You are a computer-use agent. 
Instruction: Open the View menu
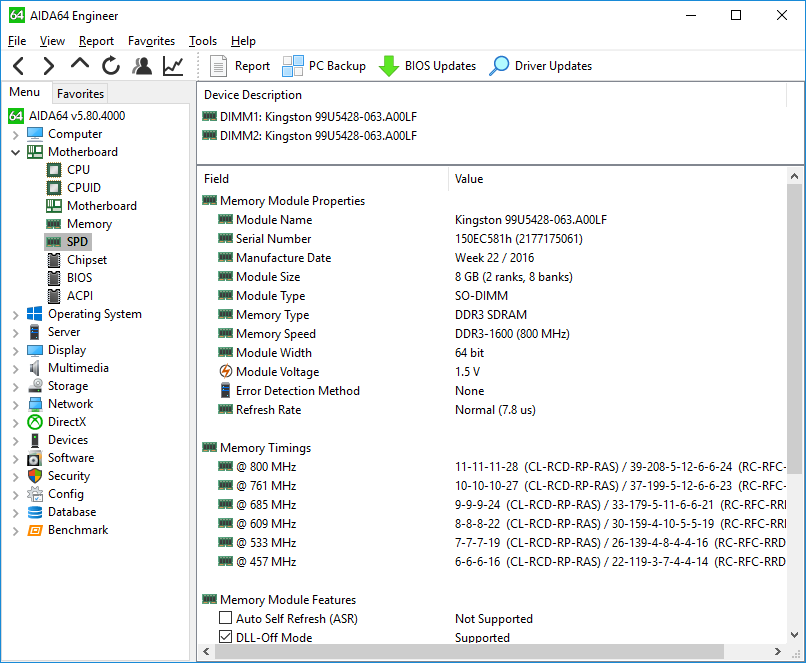pyautogui.click(x=52, y=41)
